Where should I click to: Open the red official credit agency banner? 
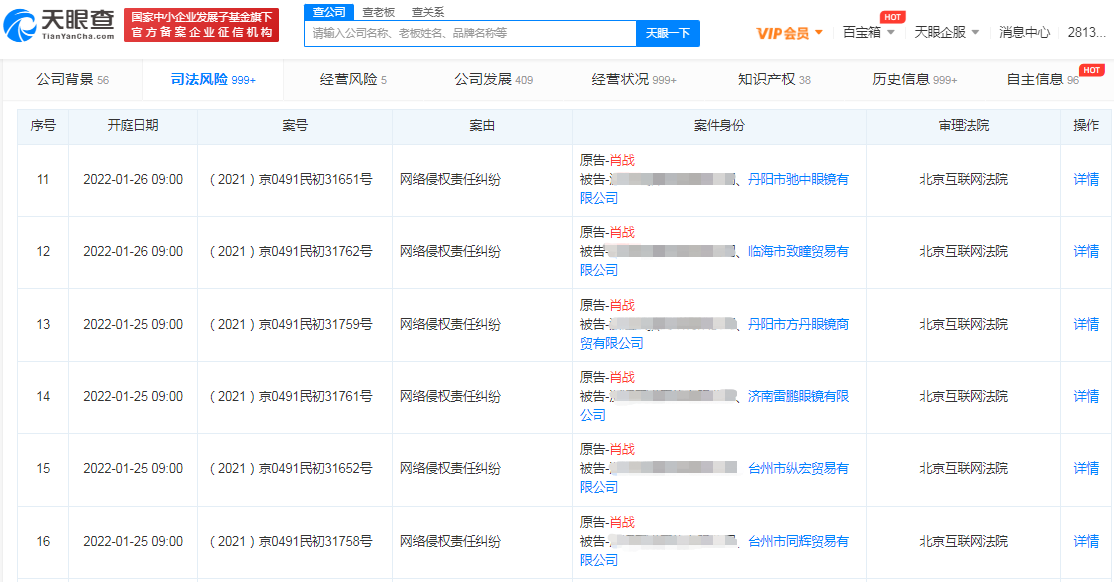tap(201, 26)
